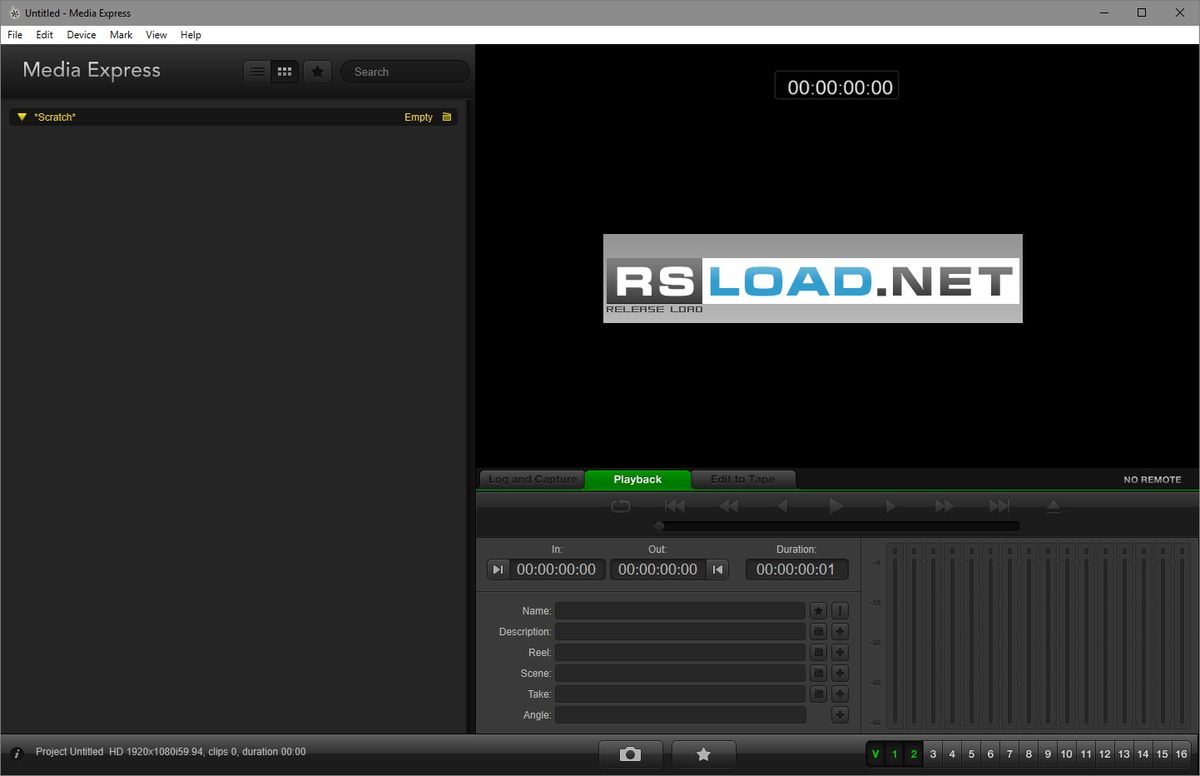Click the playback scrubber handle
This screenshot has height=776, width=1200.
click(x=658, y=525)
